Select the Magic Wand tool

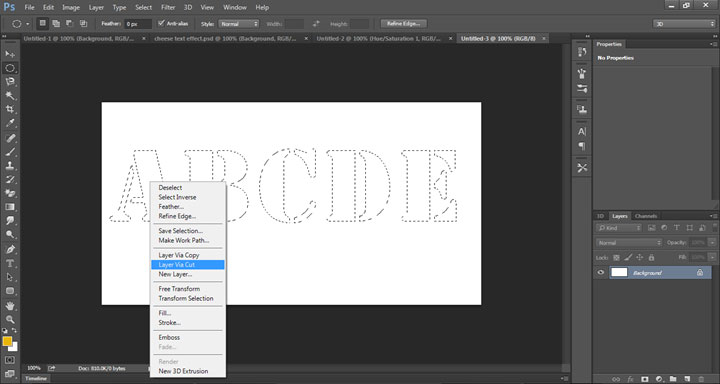[10, 96]
